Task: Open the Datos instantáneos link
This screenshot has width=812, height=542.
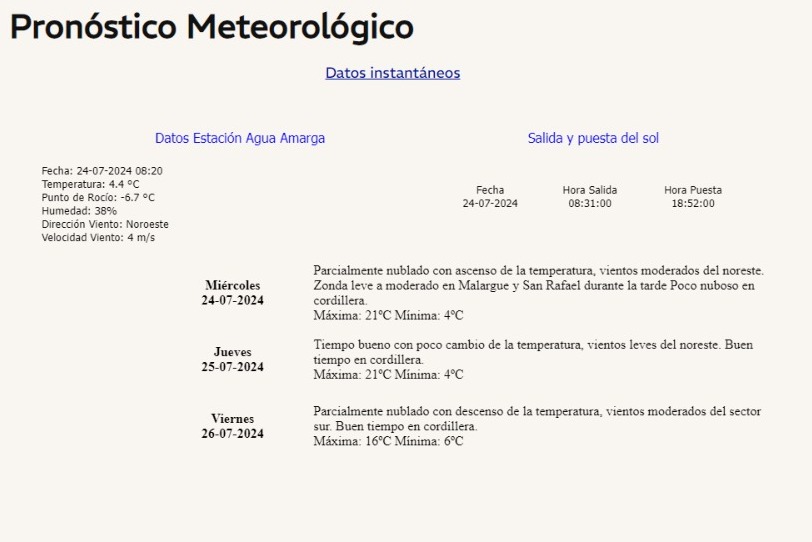Action: (392, 73)
